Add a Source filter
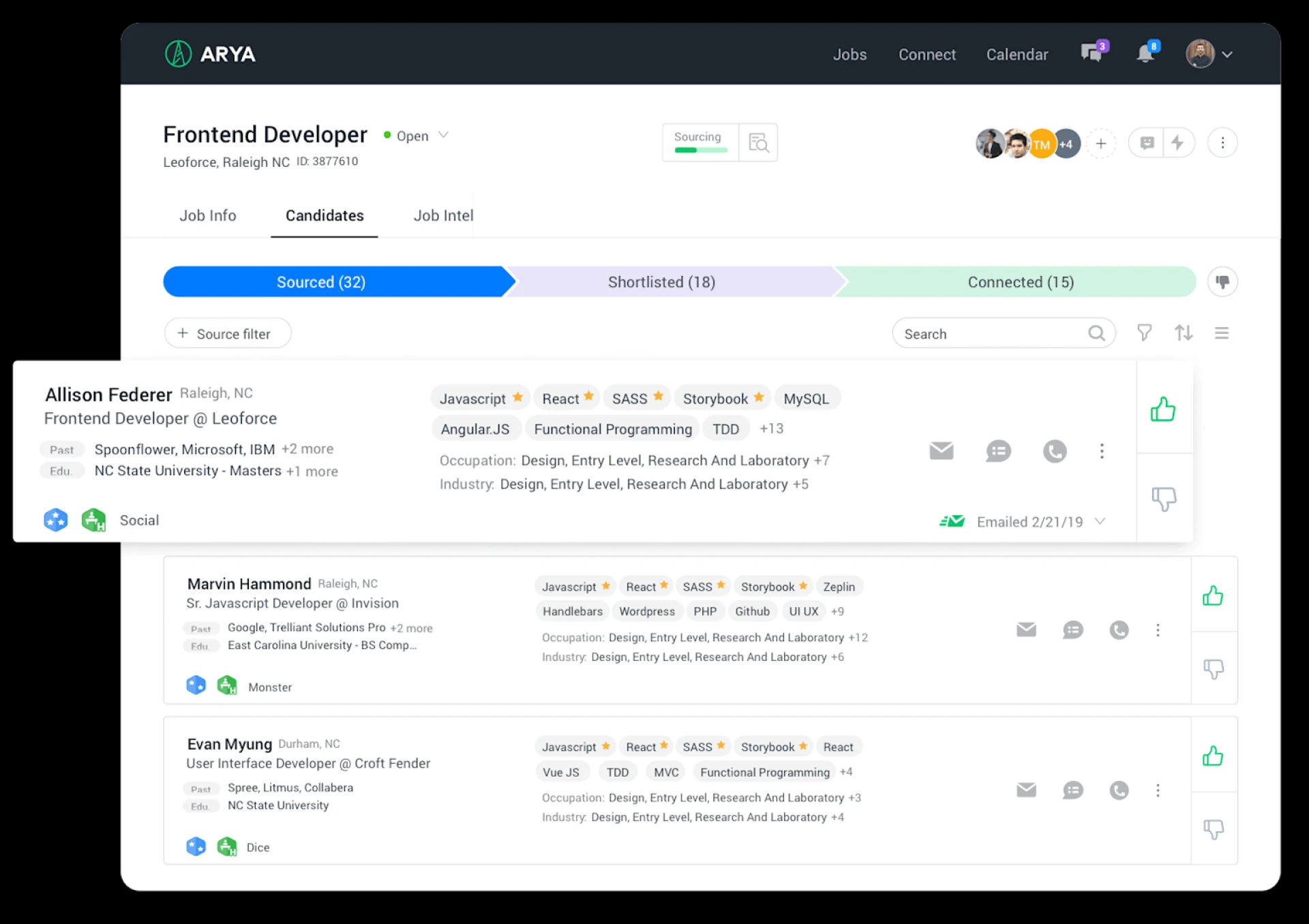The height and width of the screenshot is (924, 1309). point(228,333)
